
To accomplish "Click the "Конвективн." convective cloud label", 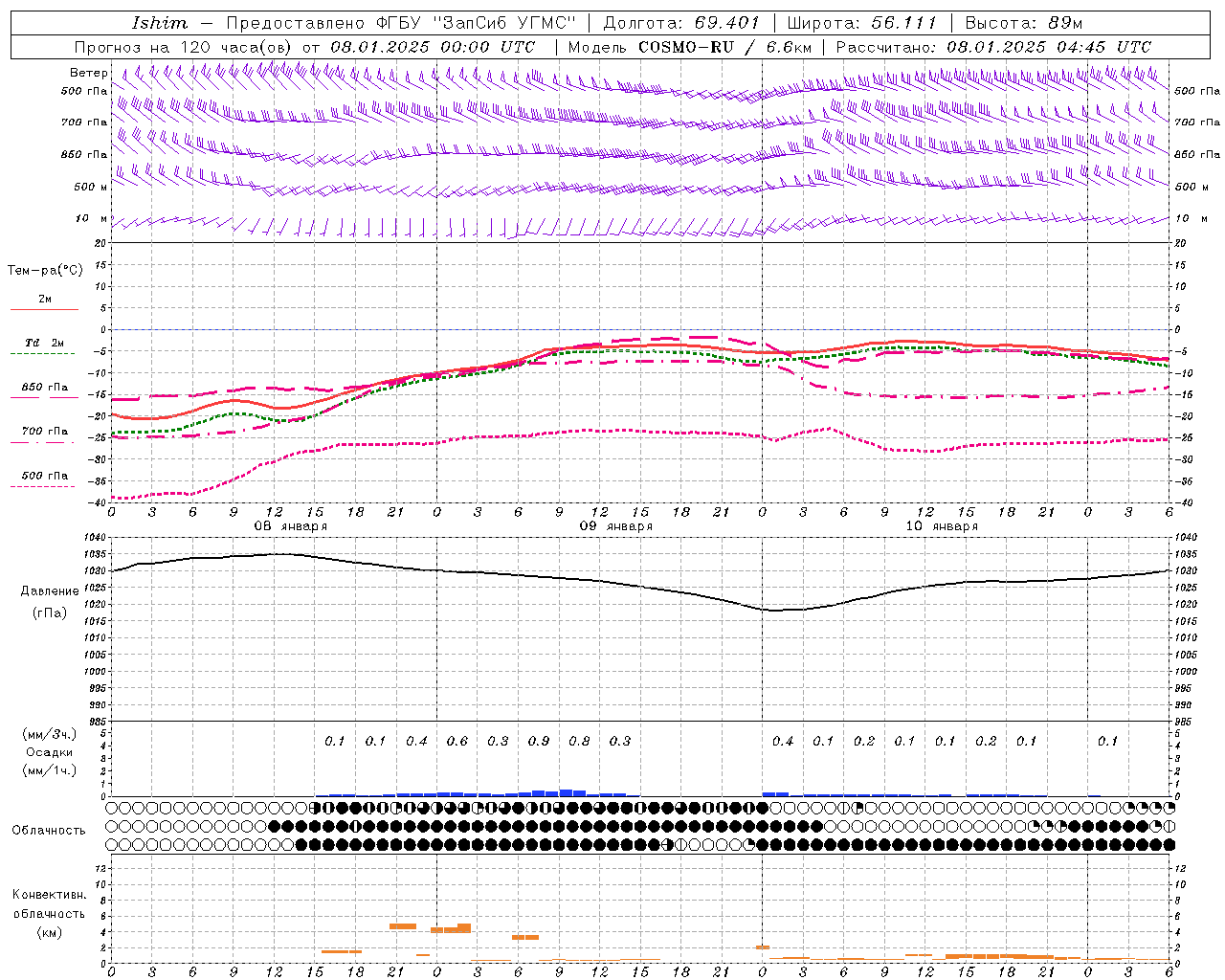I will coord(49,895).
